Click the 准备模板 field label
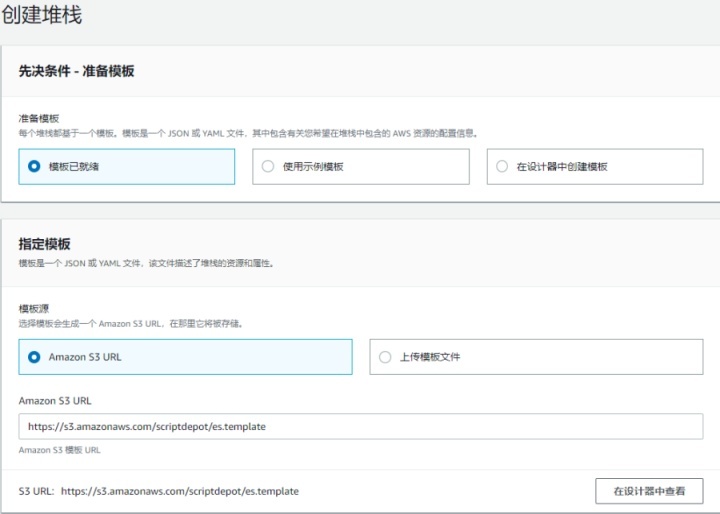720x514 pixels. 39,119
